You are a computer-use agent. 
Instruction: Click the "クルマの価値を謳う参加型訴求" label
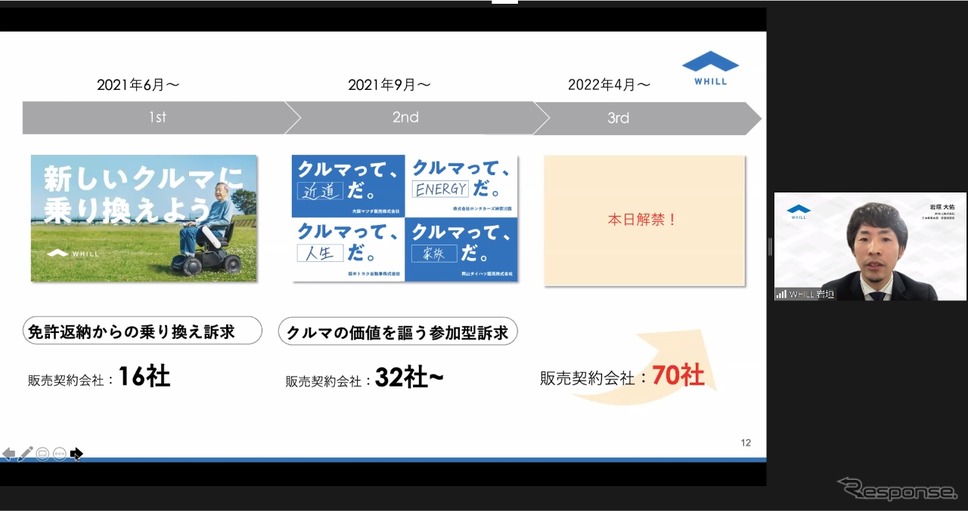click(x=398, y=332)
